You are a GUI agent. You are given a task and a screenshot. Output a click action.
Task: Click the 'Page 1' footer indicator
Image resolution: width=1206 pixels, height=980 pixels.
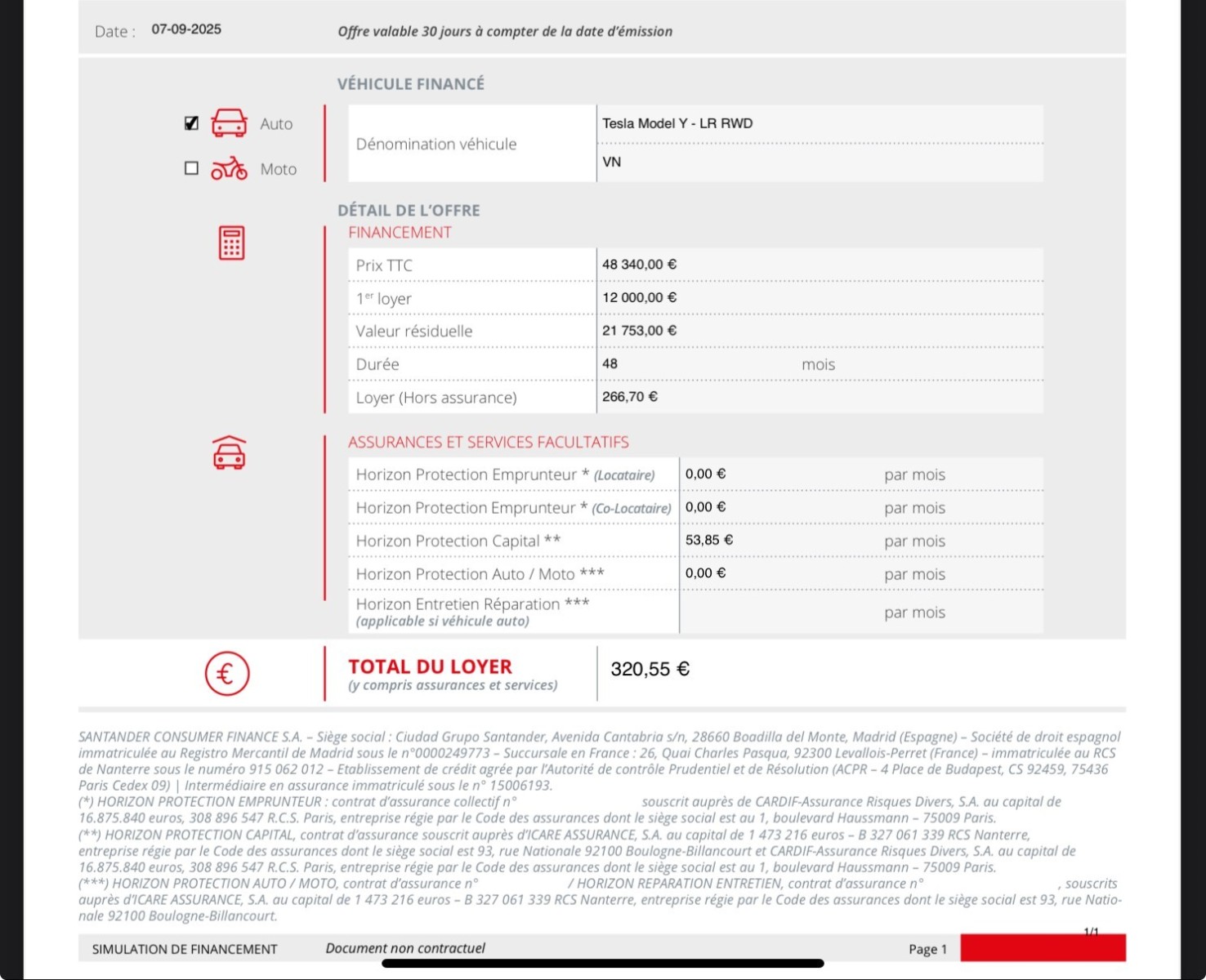click(x=927, y=949)
